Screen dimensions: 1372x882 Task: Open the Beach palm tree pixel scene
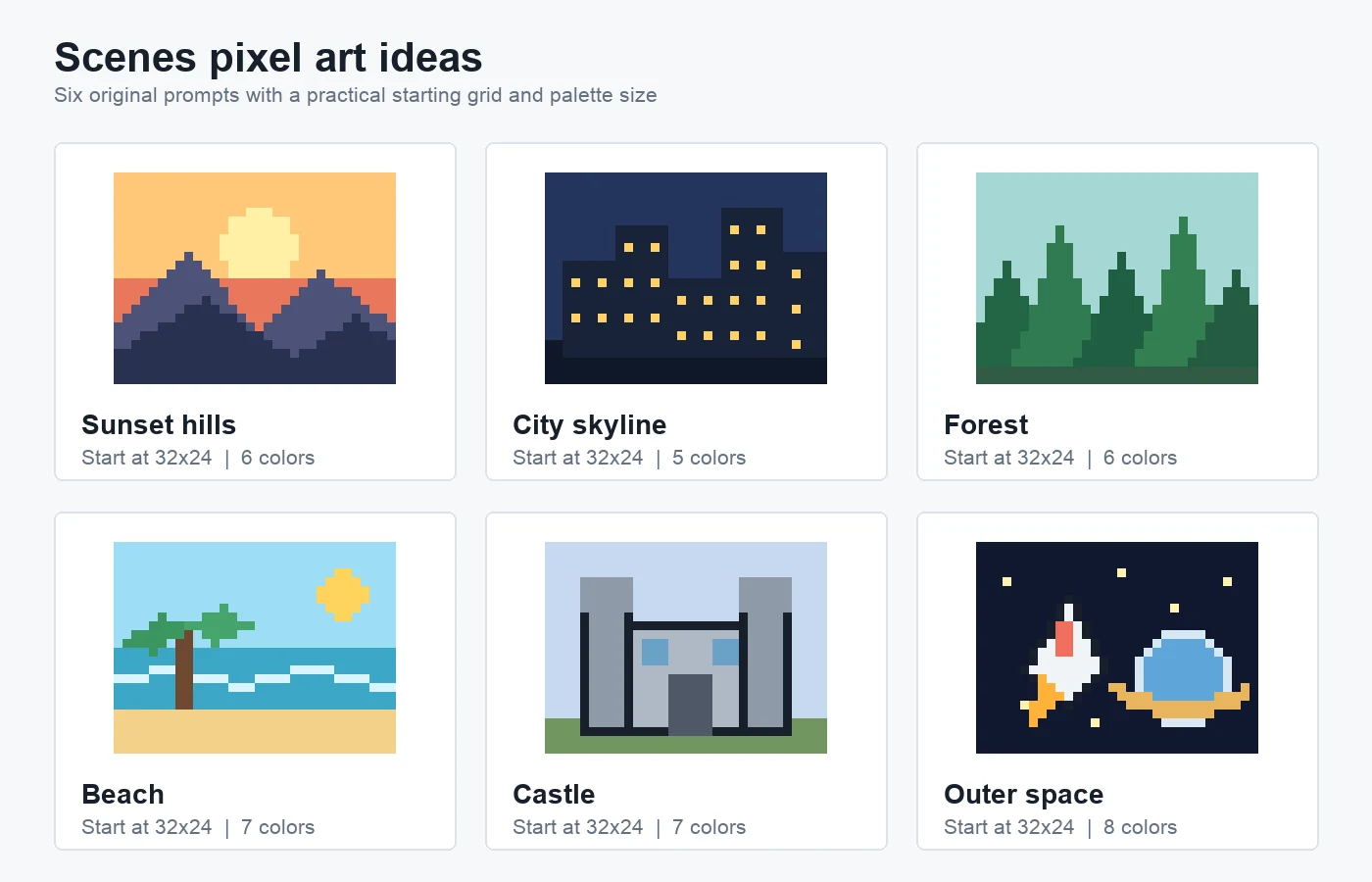[x=255, y=648]
